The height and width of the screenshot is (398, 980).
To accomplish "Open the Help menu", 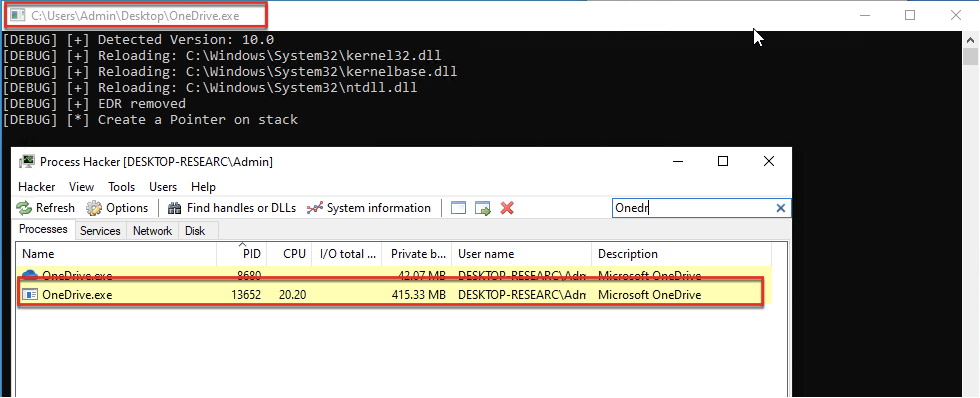I will coord(203,187).
